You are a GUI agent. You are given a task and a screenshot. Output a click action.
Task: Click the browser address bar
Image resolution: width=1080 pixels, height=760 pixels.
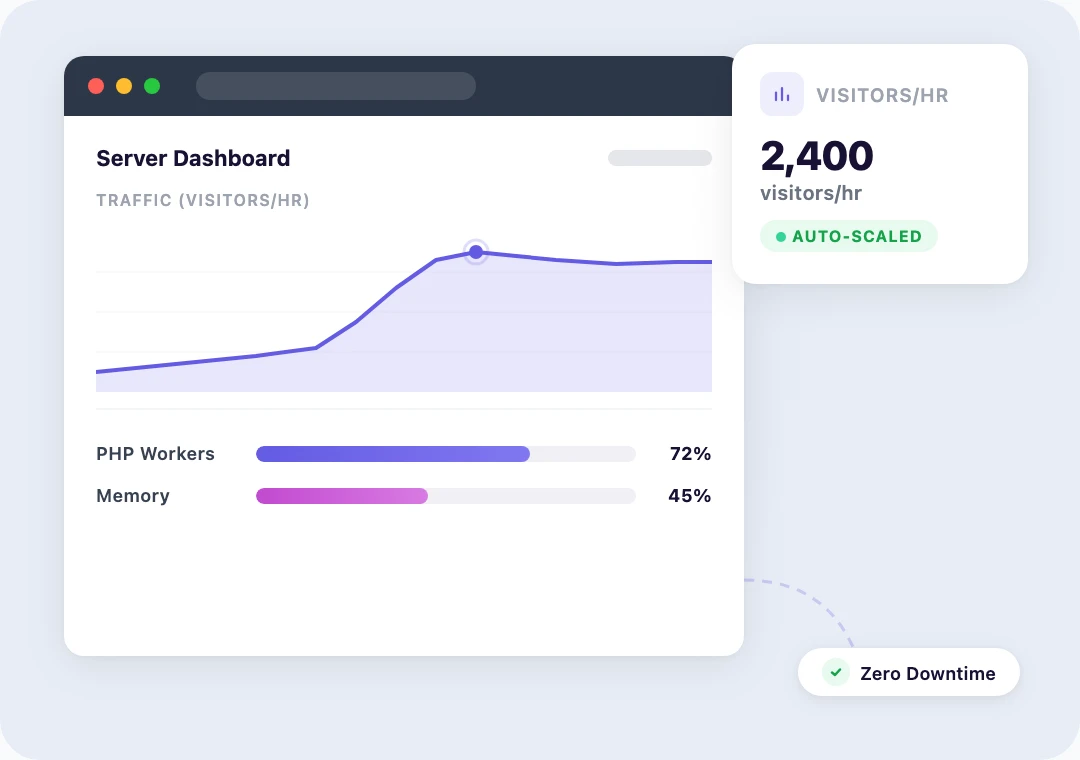point(335,86)
